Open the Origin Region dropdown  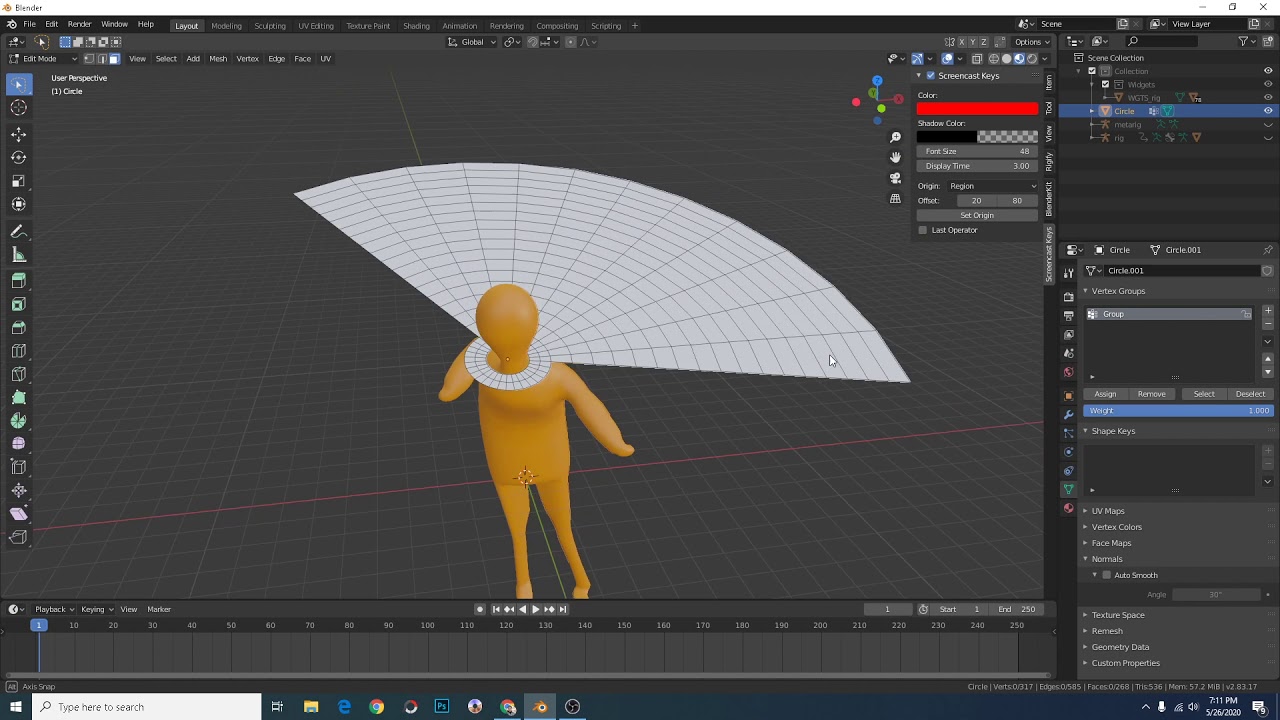click(992, 186)
